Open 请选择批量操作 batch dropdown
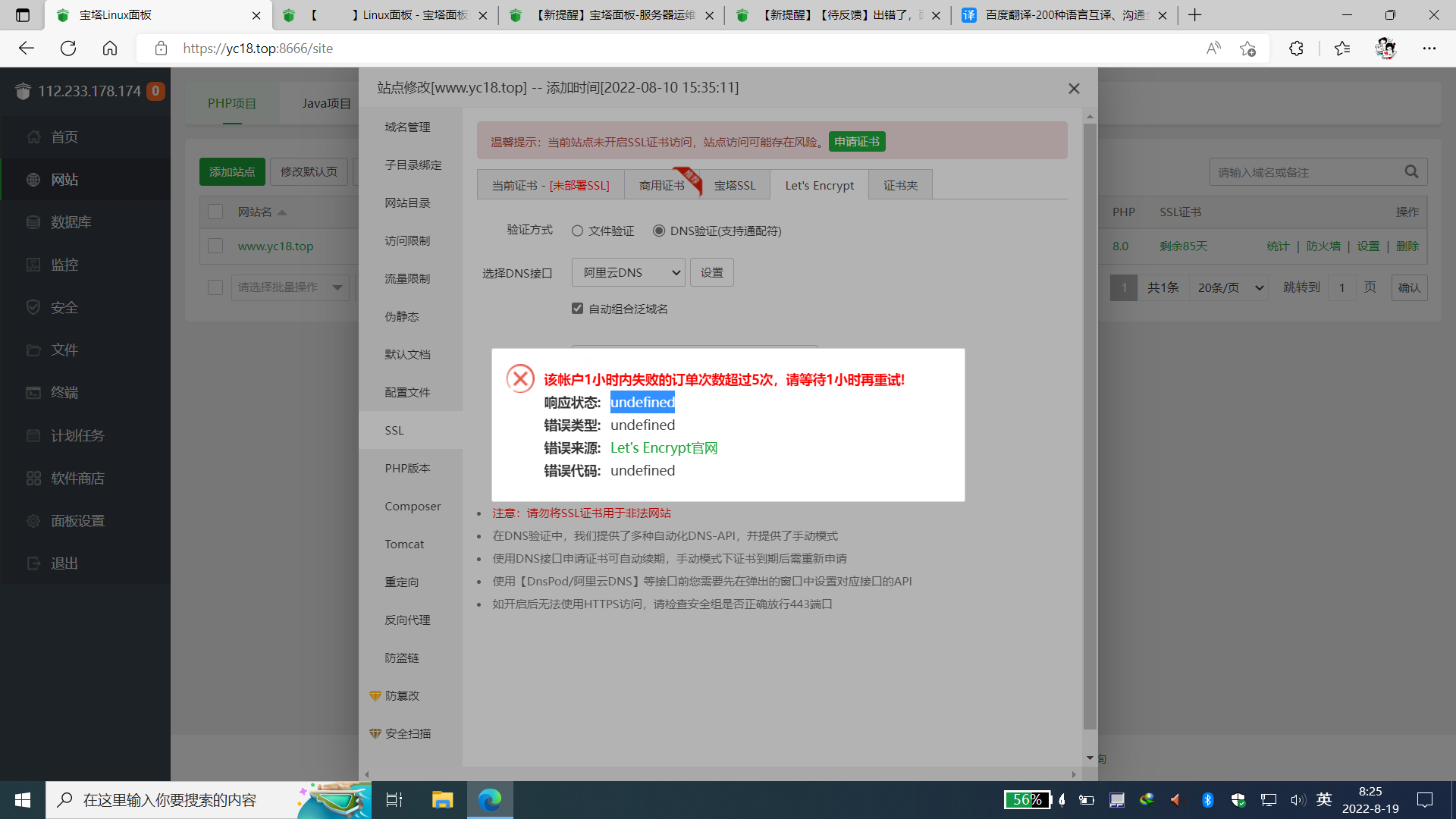Screen dimensions: 1456x819 (290, 287)
